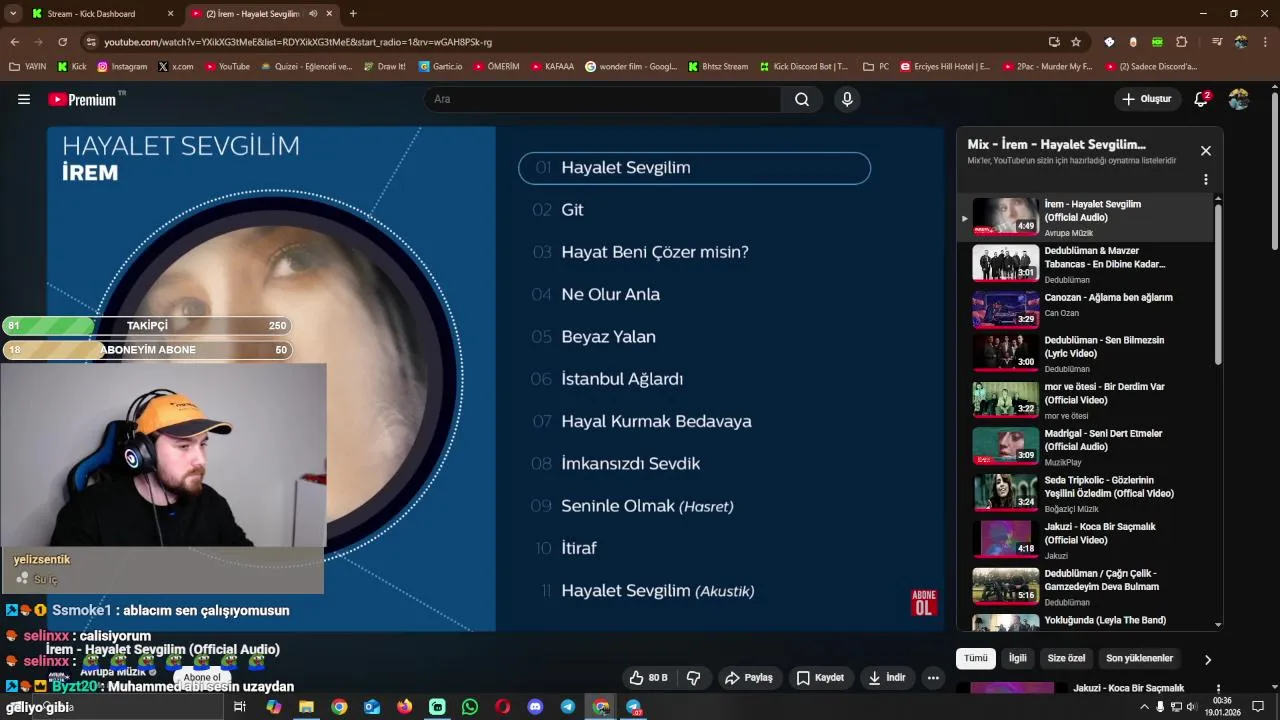Open the Gartic.io bookmark
The width and height of the screenshot is (1280, 720).
441,67
